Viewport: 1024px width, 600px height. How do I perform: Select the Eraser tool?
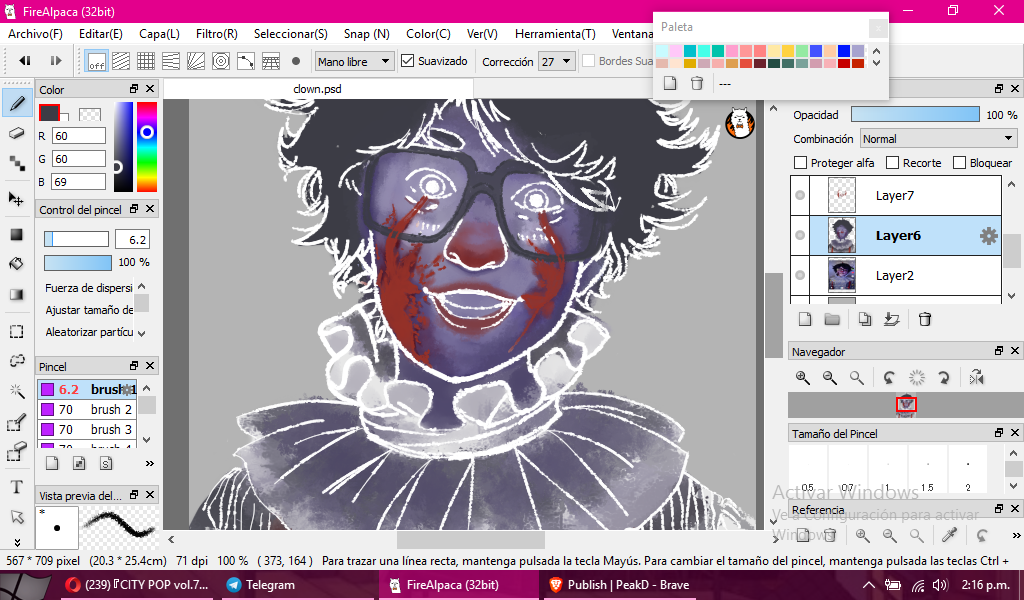17,133
